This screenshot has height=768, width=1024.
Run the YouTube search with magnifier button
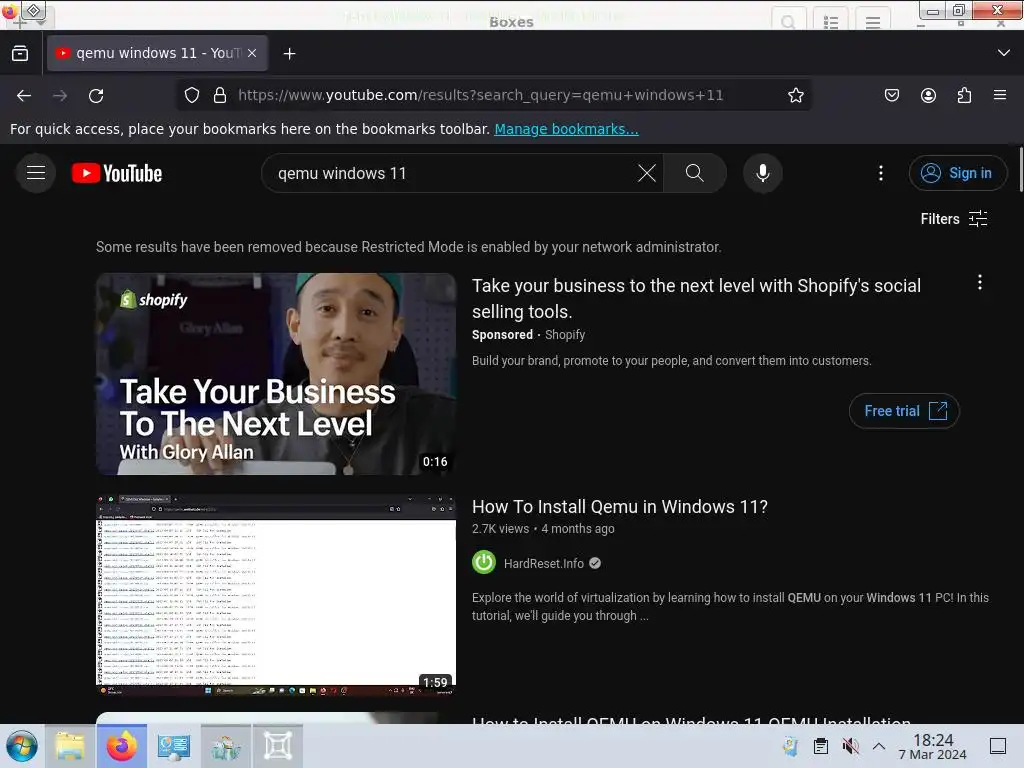(695, 173)
